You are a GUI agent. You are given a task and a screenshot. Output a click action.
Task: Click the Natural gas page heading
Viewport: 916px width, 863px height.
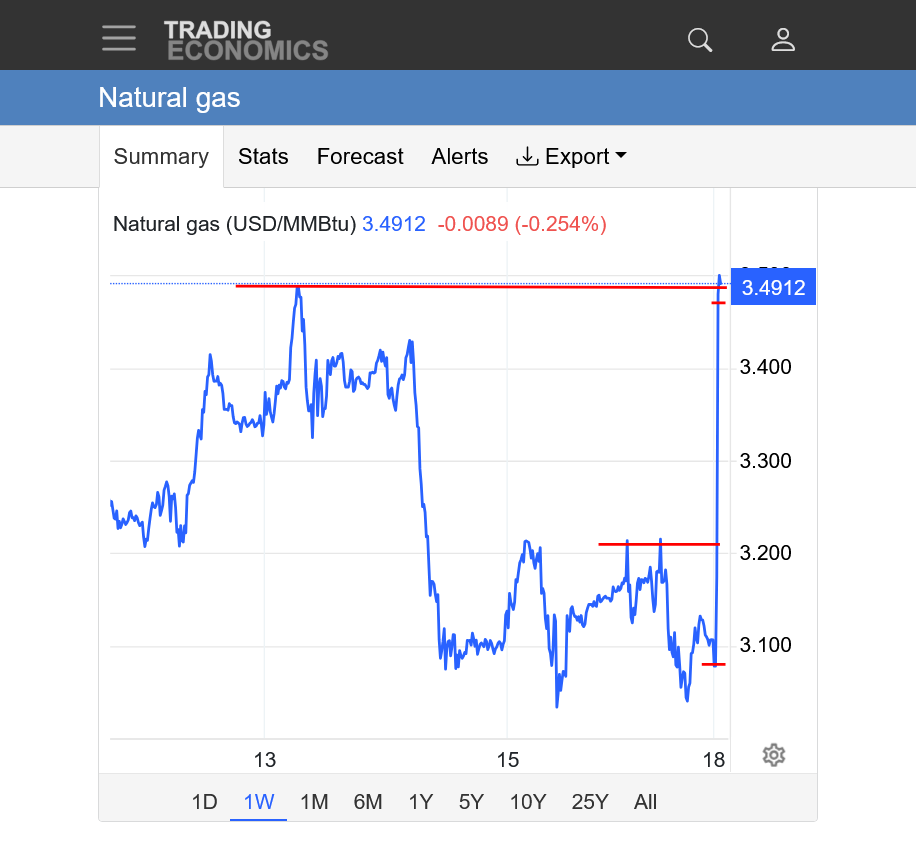point(169,98)
